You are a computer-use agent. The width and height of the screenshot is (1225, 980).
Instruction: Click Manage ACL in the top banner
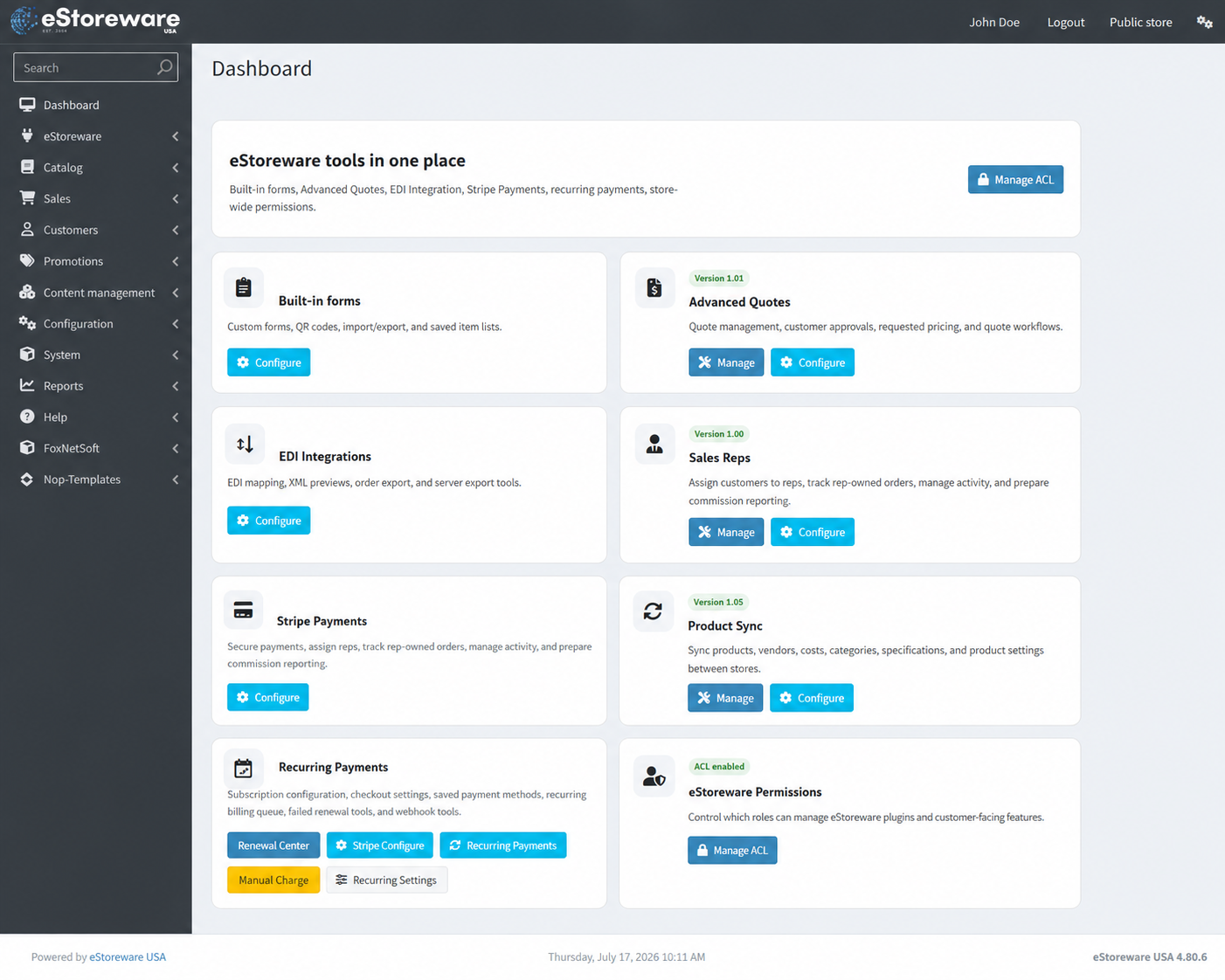click(1015, 179)
